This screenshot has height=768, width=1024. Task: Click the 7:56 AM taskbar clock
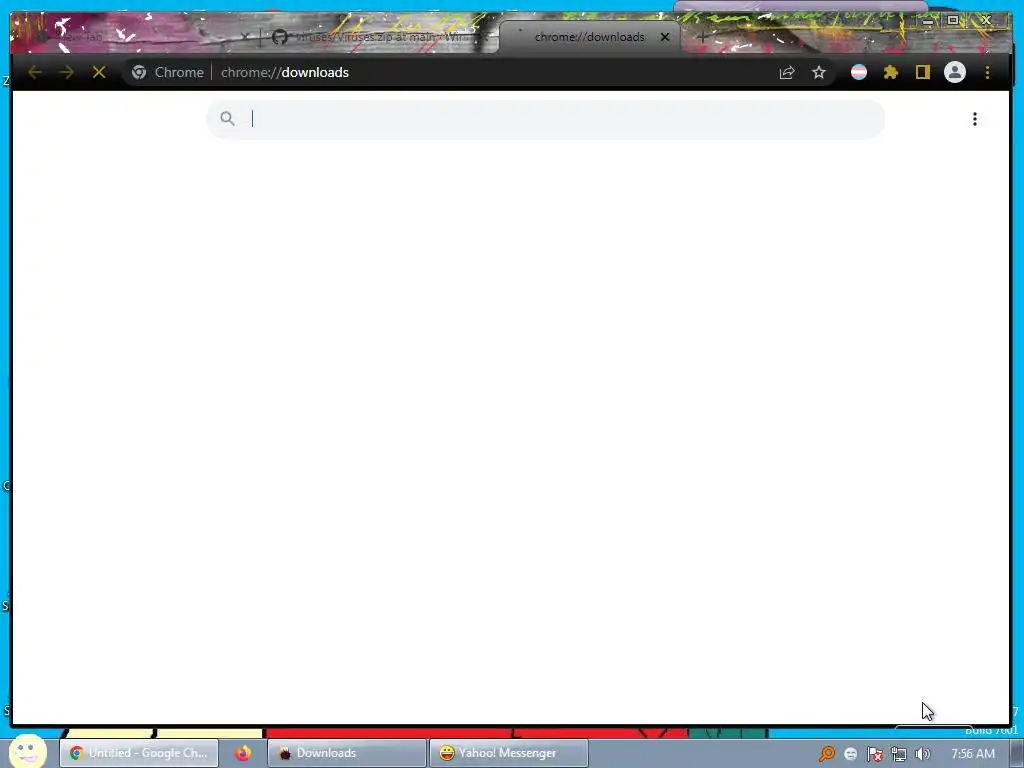point(973,754)
